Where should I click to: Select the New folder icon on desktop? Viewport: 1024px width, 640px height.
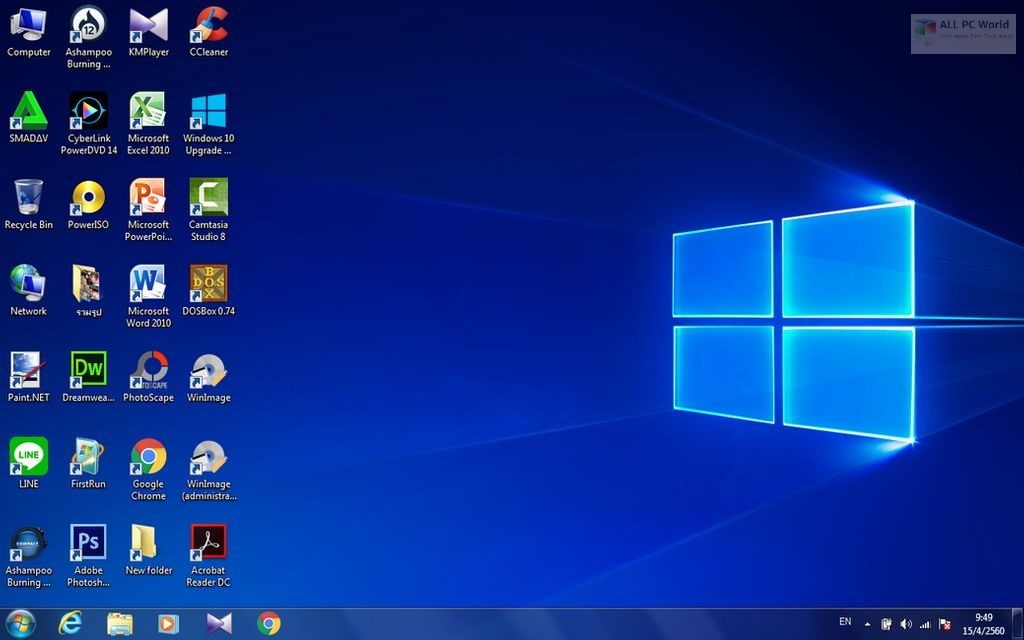tap(148, 543)
